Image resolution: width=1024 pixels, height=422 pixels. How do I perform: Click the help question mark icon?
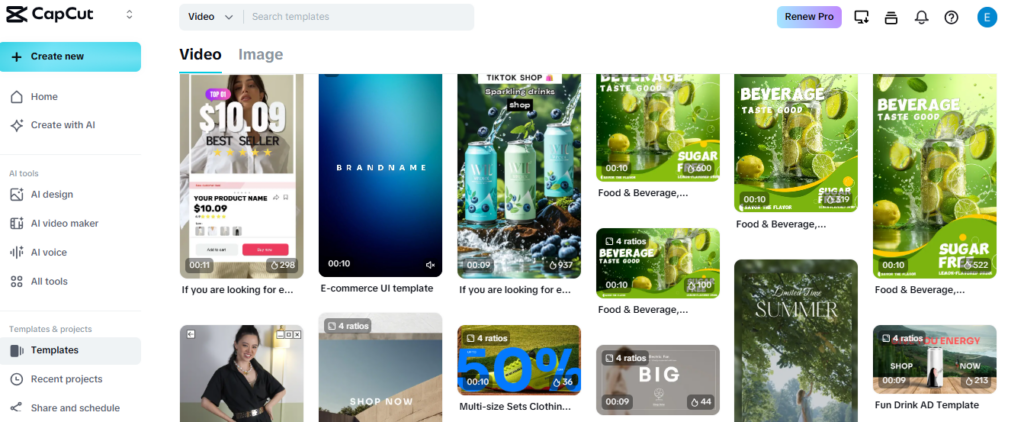952,18
